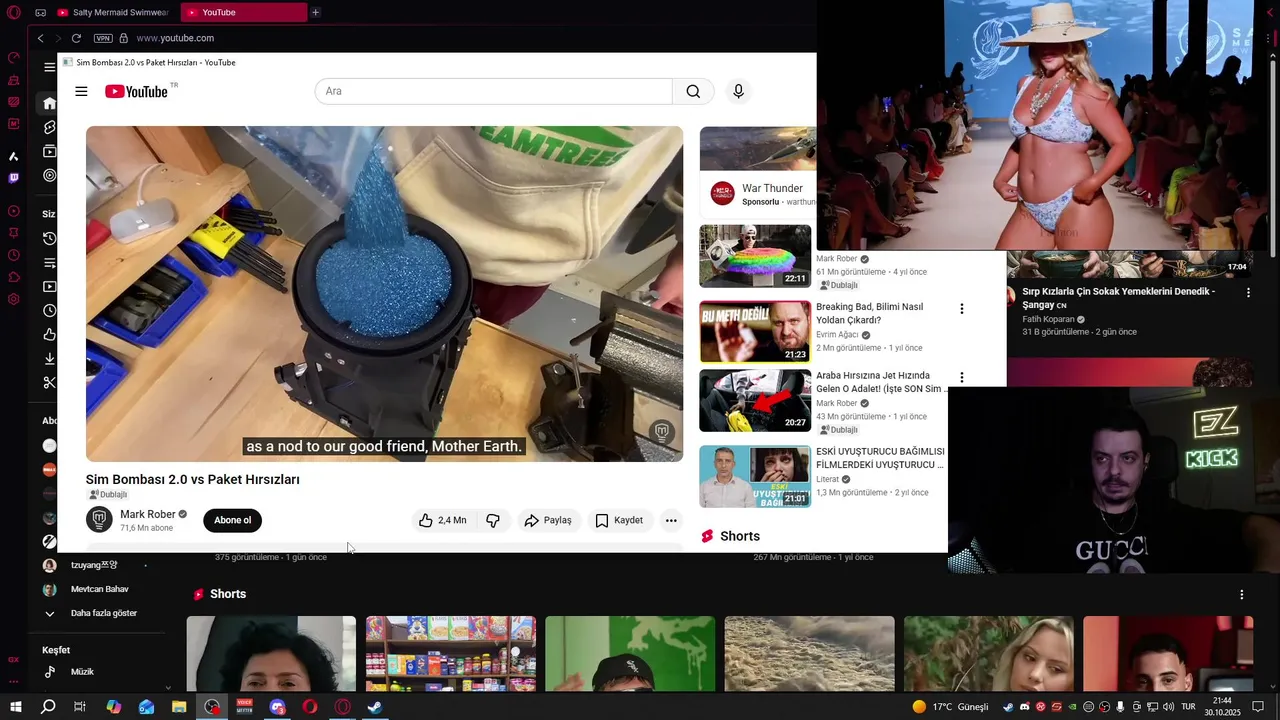Open Liked videos thumb icon in sidebar
The width and height of the screenshot is (1280, 720).
point(49,335)
